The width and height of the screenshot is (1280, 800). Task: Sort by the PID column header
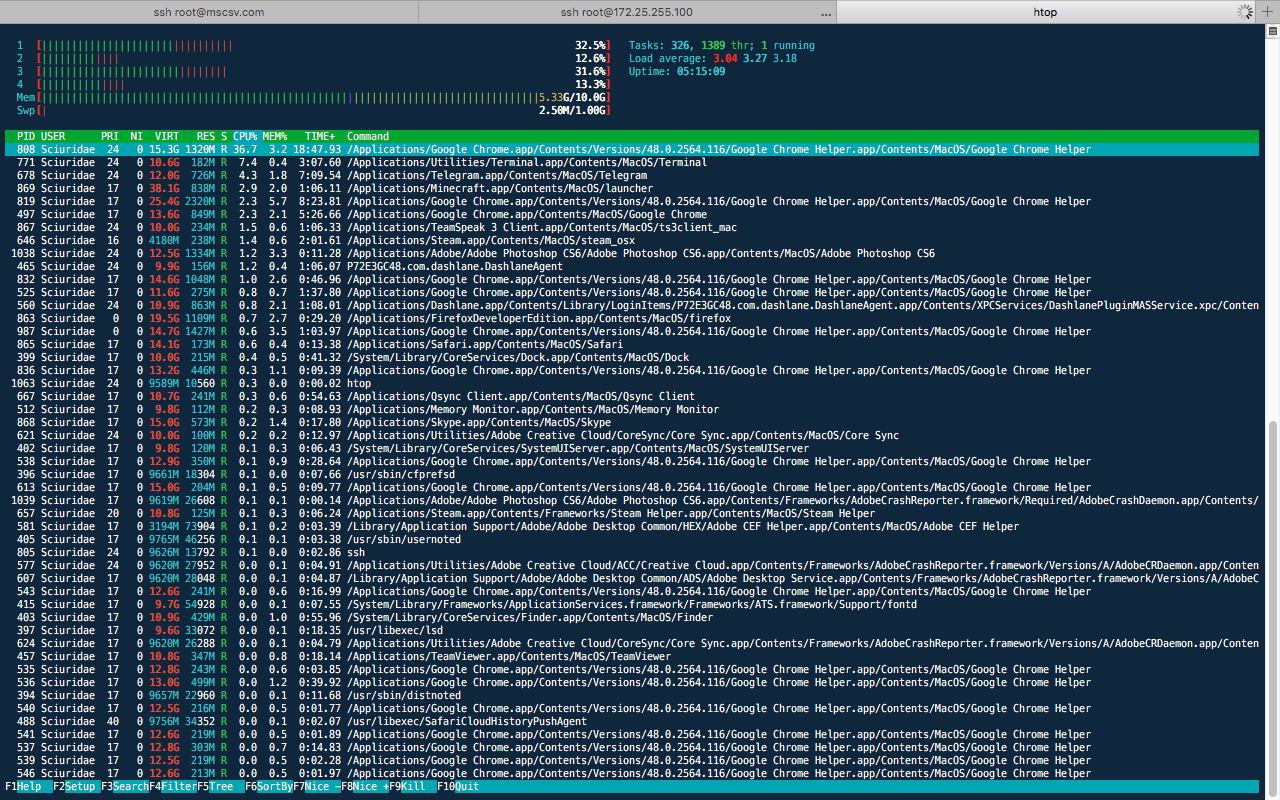pyautogui.click(x=26, y=137)
